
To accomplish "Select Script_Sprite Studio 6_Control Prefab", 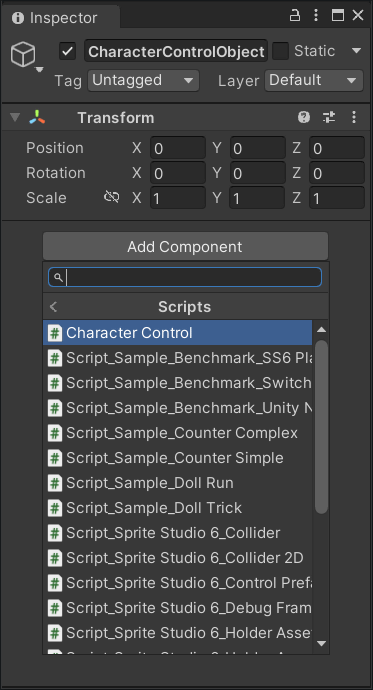I will (x=177, y=583).
